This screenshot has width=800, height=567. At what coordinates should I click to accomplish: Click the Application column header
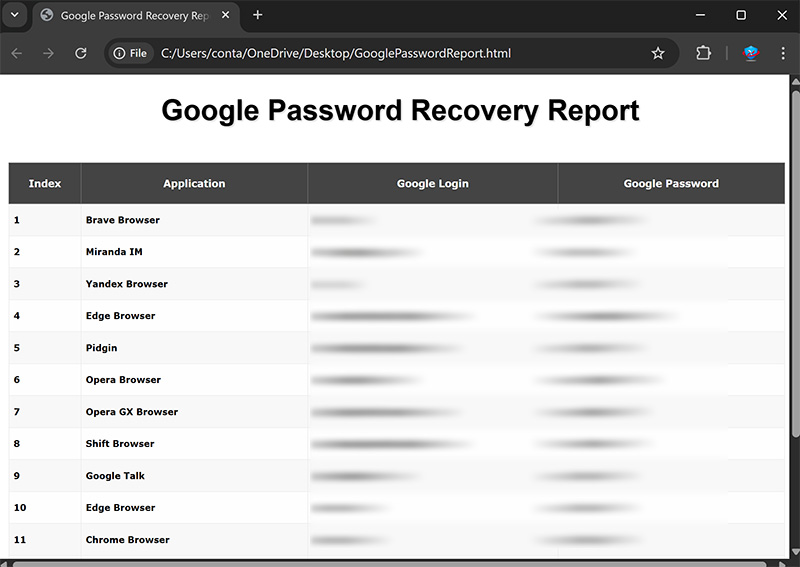click(x=194, y=184)
